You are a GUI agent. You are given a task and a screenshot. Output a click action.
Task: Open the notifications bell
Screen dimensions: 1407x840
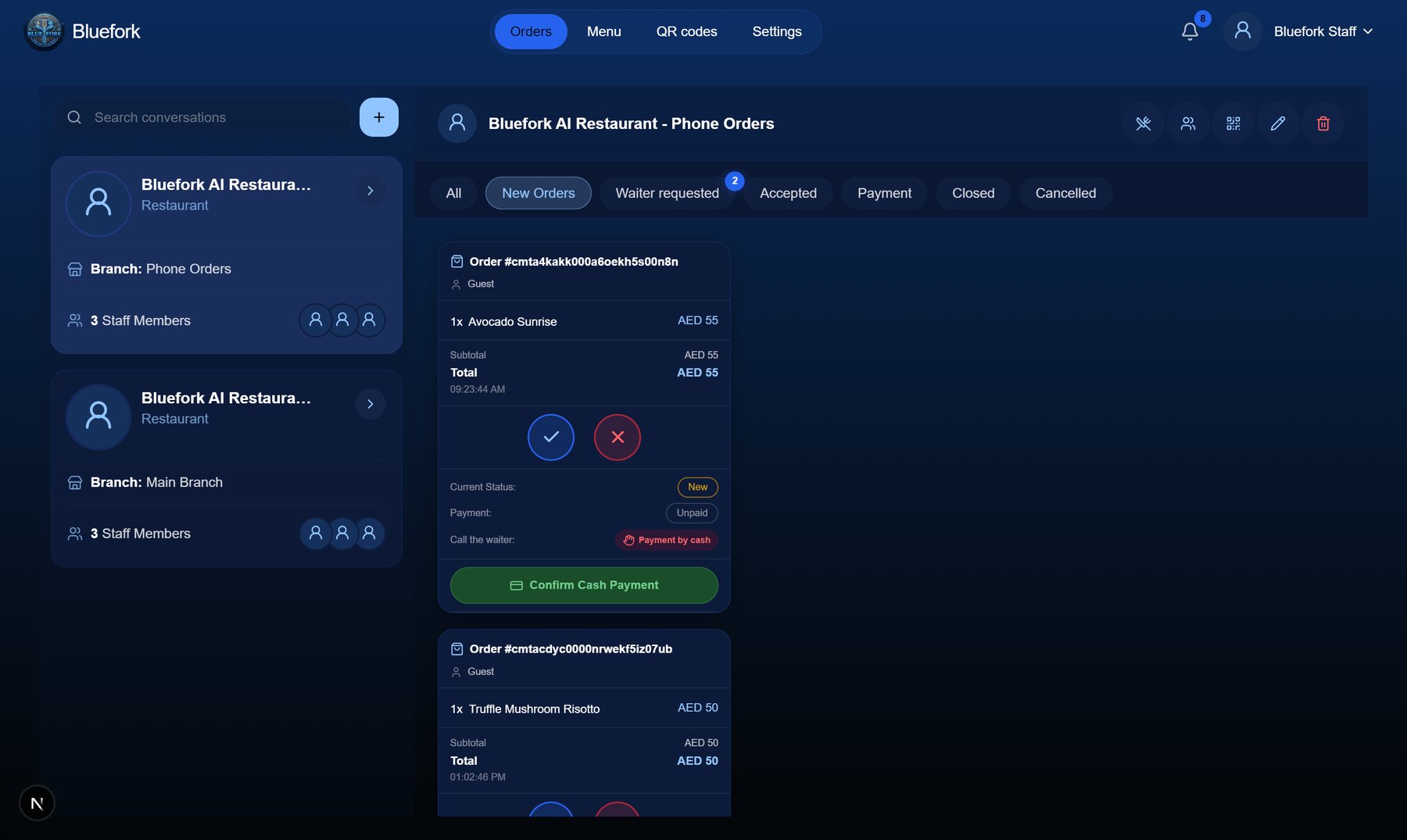pos(1190,31)
